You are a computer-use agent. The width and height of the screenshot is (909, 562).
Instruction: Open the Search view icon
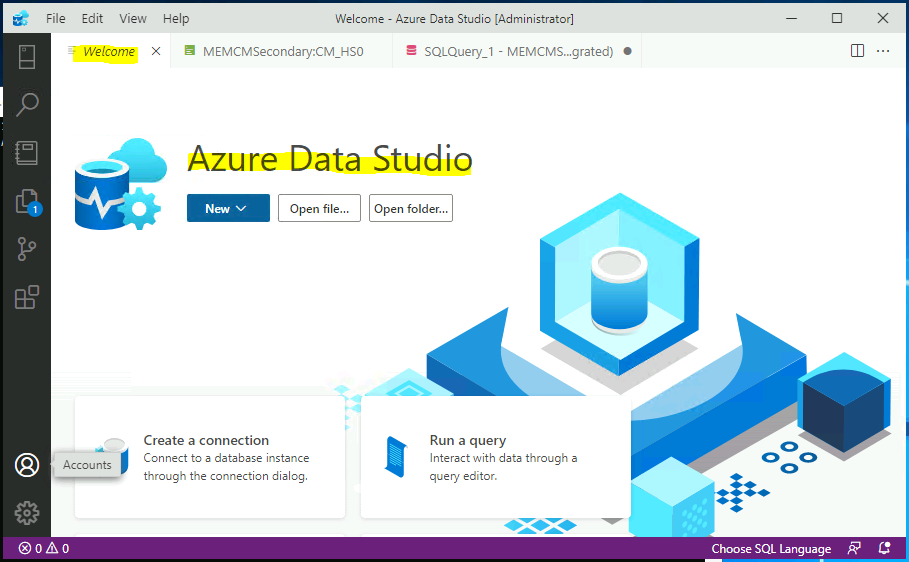[x=27, y=105]
